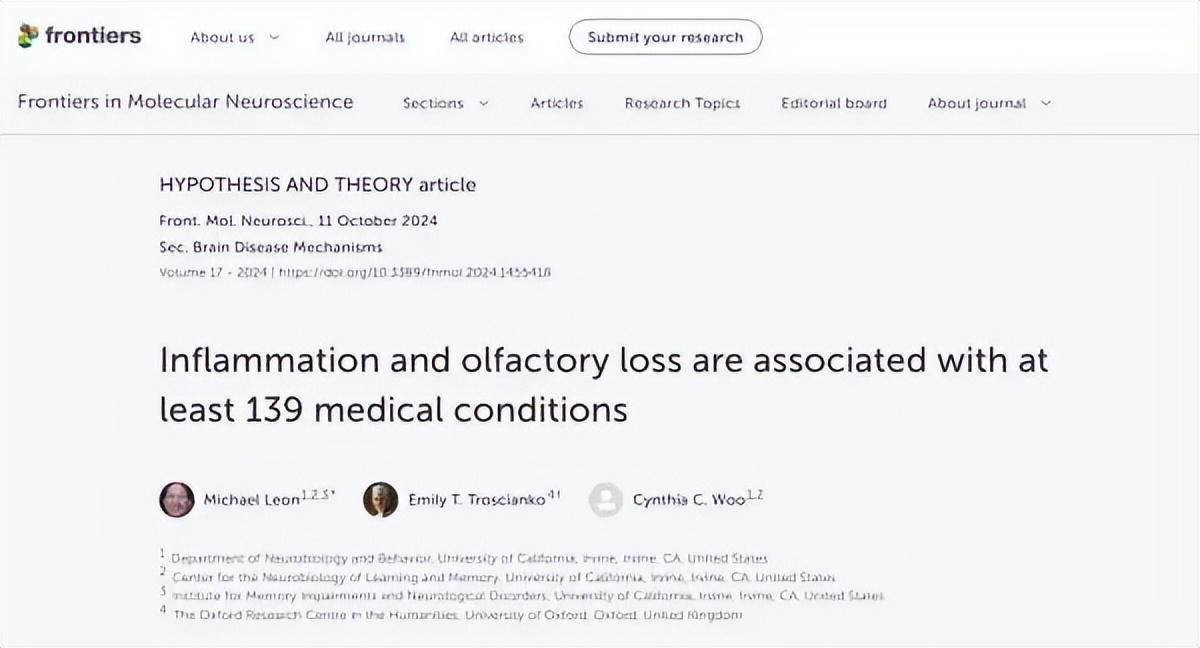The height and width of the screenshot is (648, 1200).
Task: Click the Frontiers in Molecular Neuroscience title
Action: point(185,102)
